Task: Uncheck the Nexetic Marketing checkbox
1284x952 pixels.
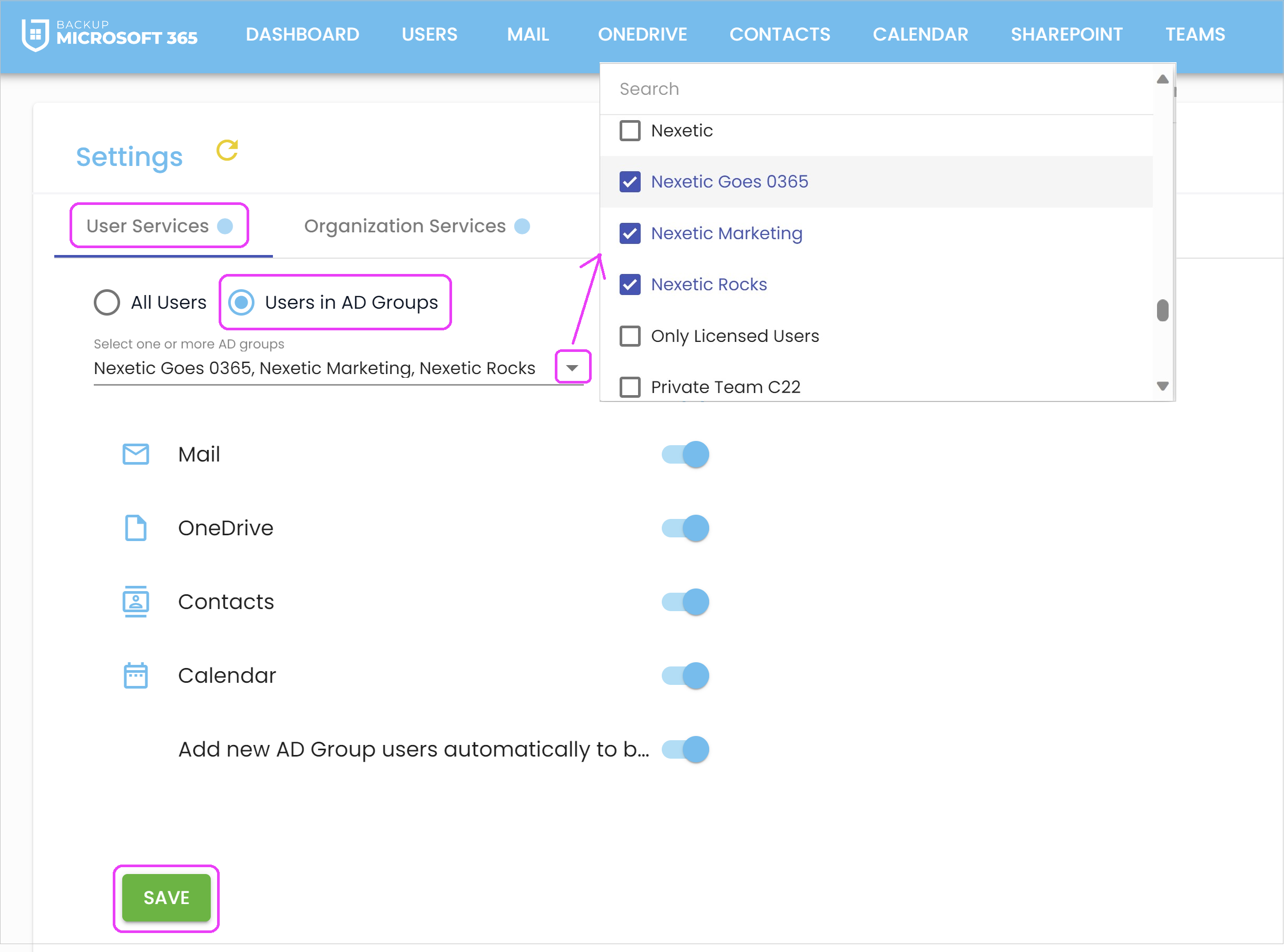Action: click(630, 233)
